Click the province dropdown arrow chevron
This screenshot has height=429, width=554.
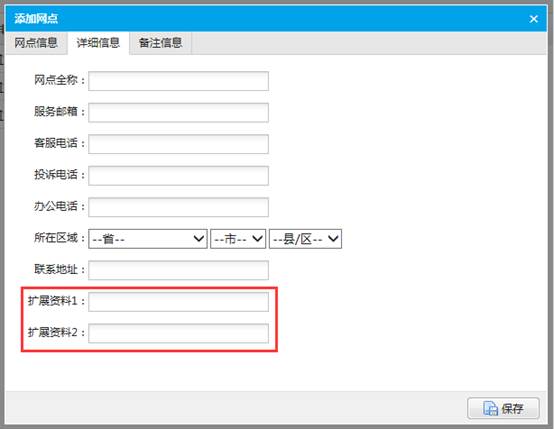199,239
